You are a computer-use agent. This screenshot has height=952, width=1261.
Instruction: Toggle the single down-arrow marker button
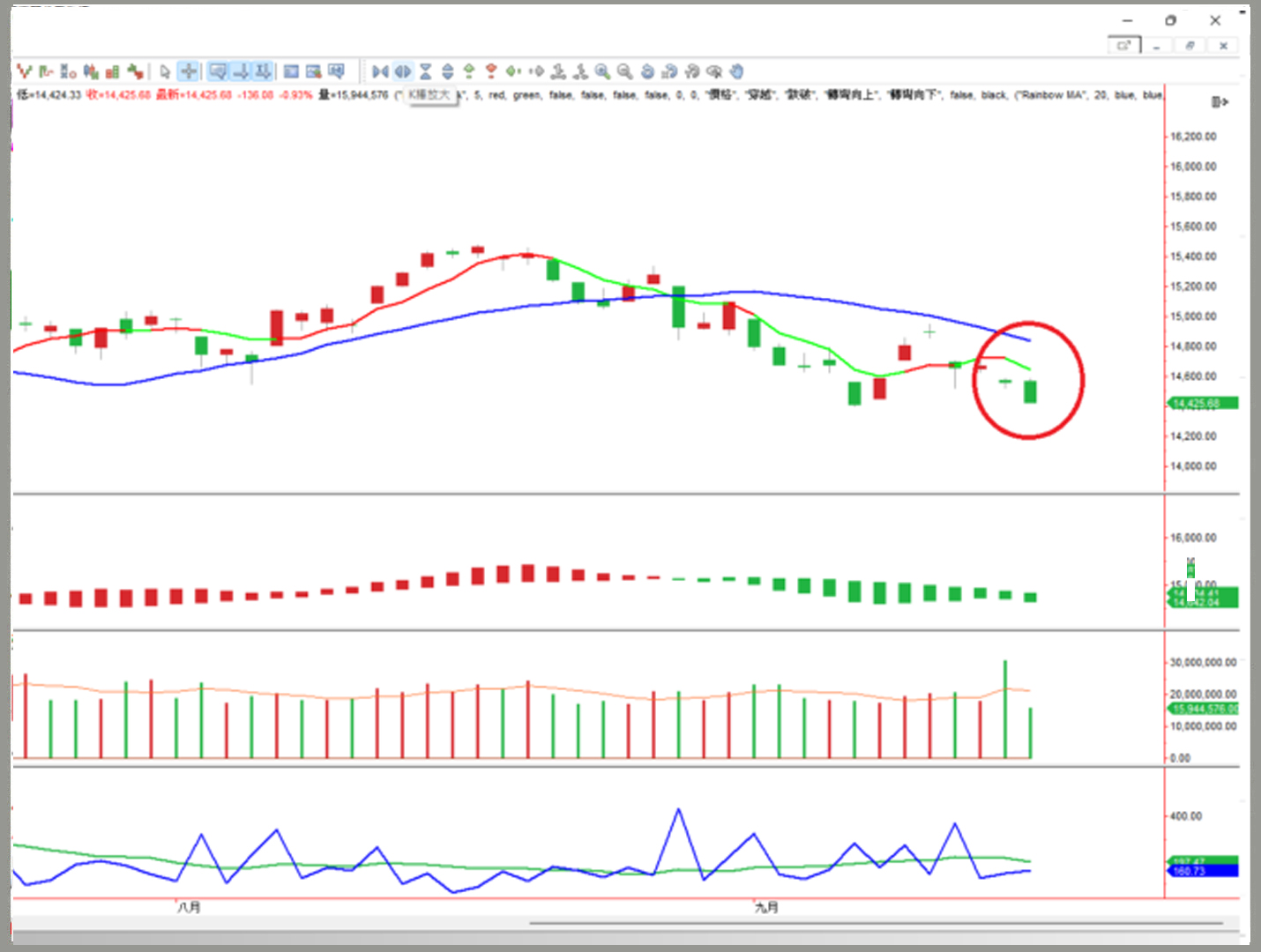(241, 71)
